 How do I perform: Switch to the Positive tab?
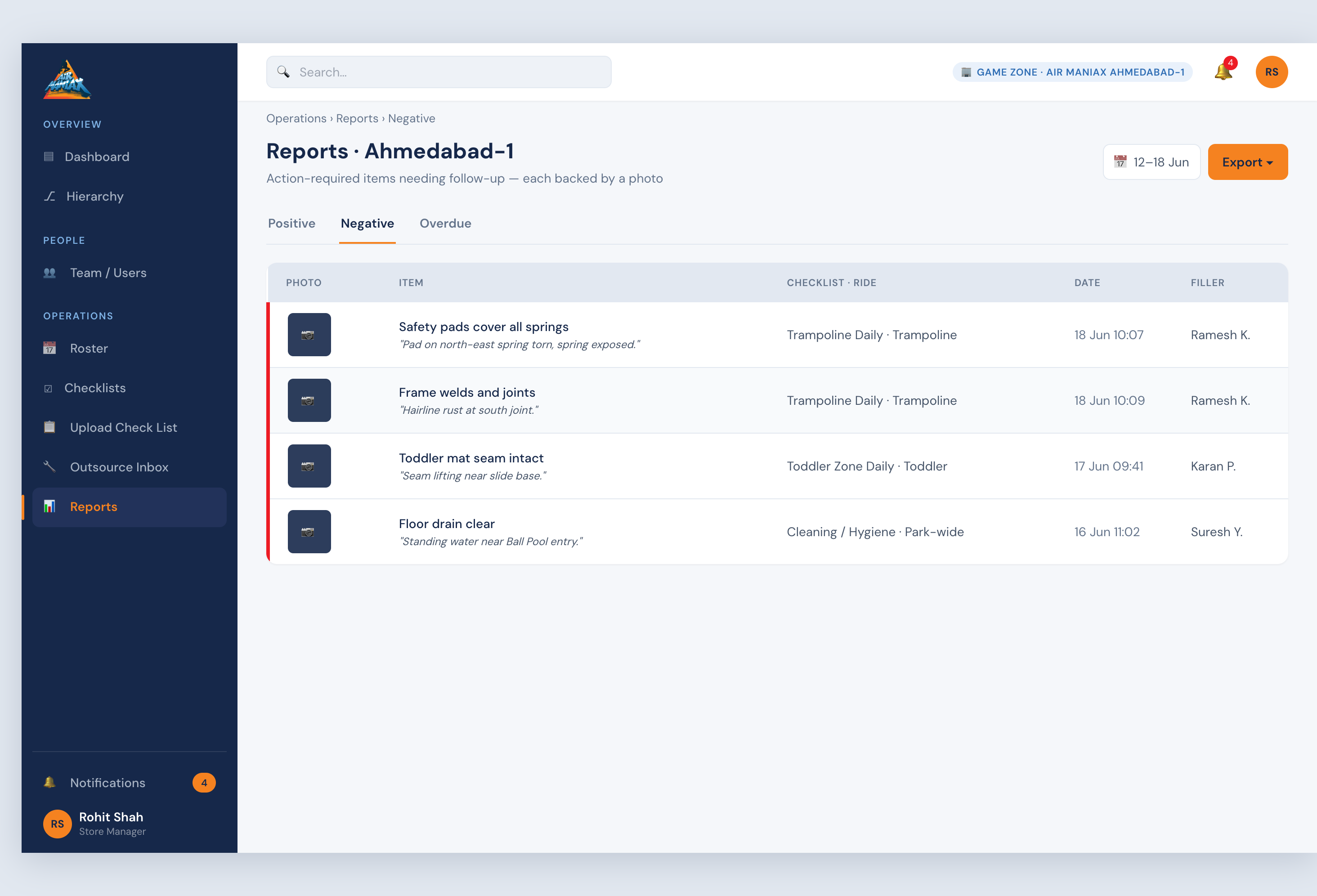coord(292,223)
